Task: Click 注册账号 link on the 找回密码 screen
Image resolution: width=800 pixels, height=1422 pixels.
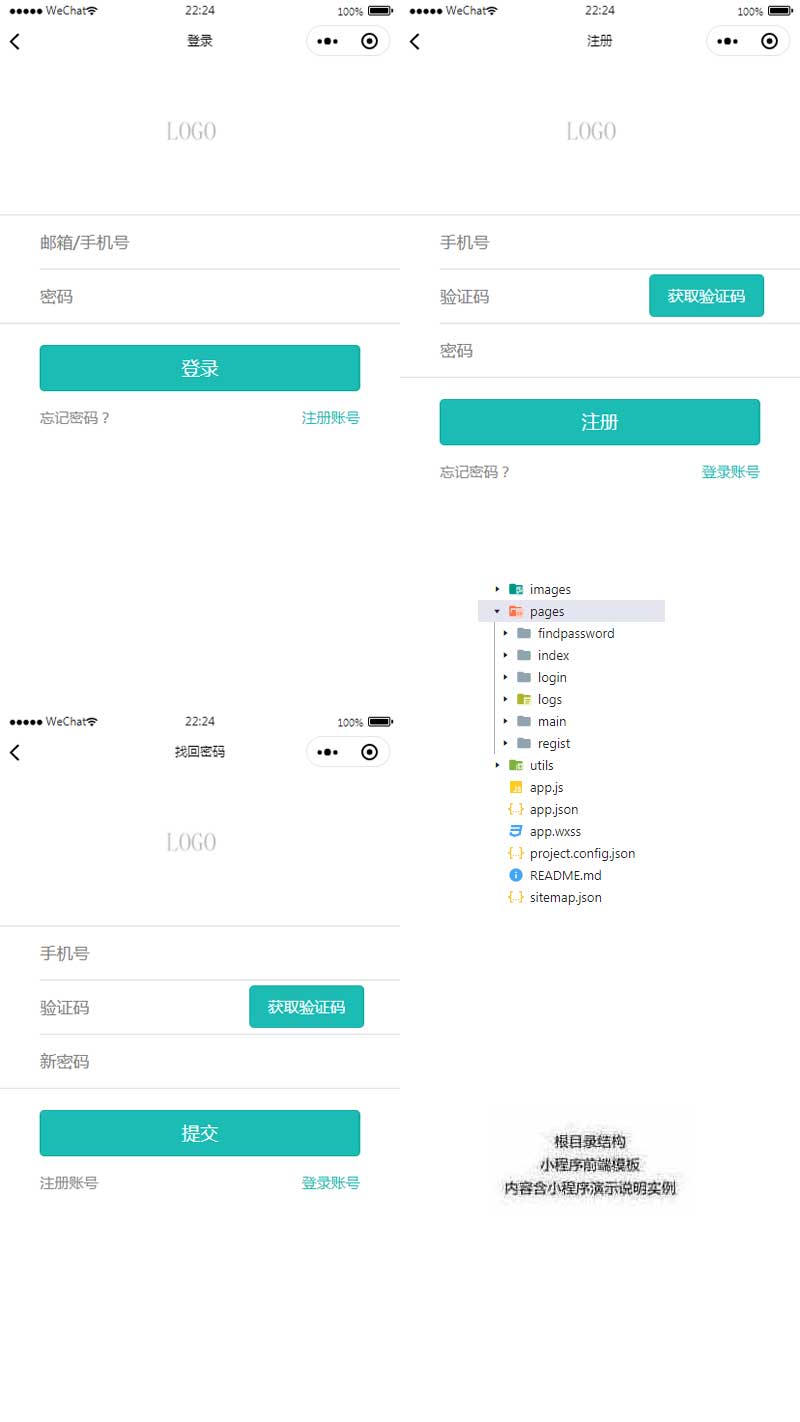Action: point(69,1183)
